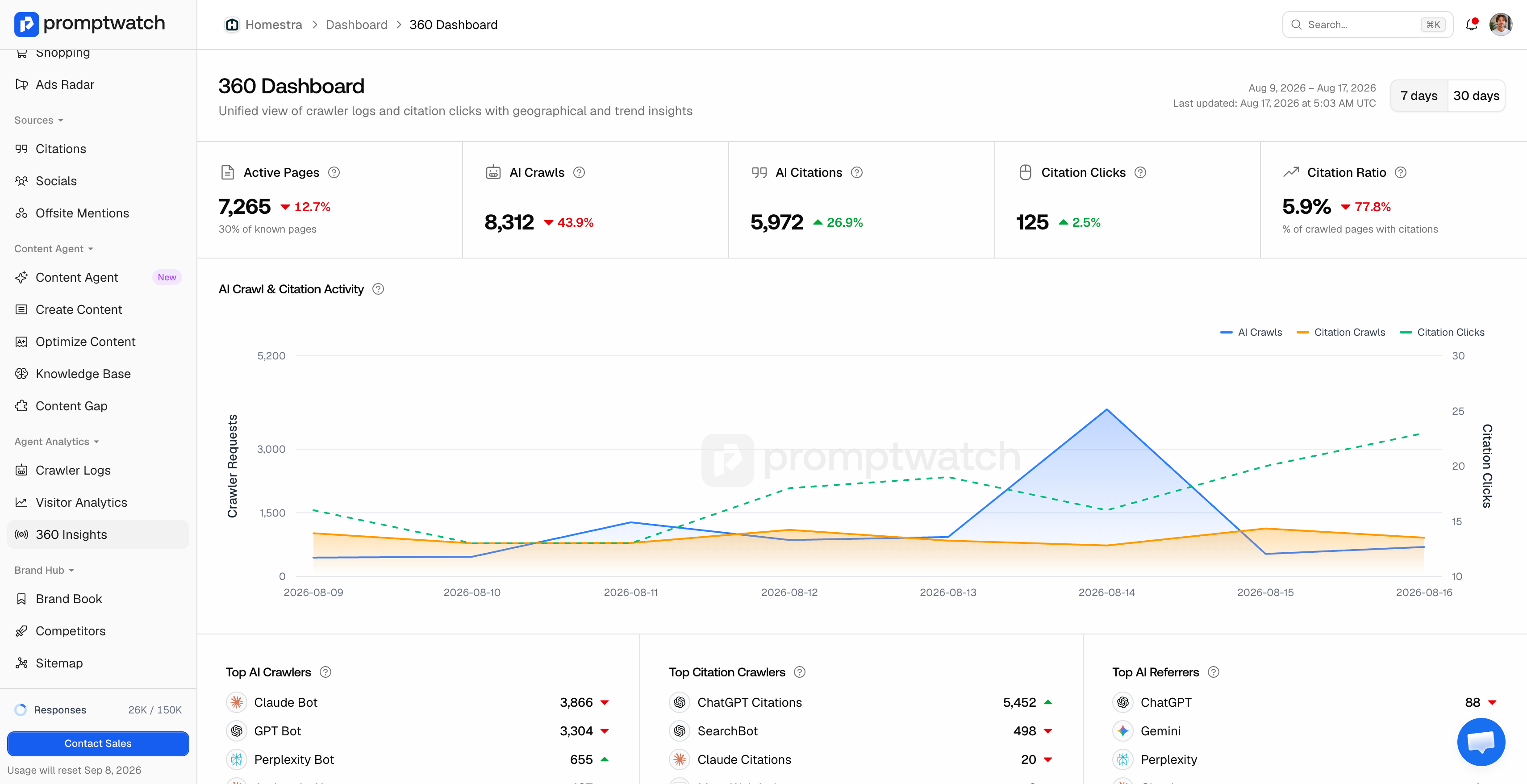
Task: Open Sitemap page
Action: (98, 663)
